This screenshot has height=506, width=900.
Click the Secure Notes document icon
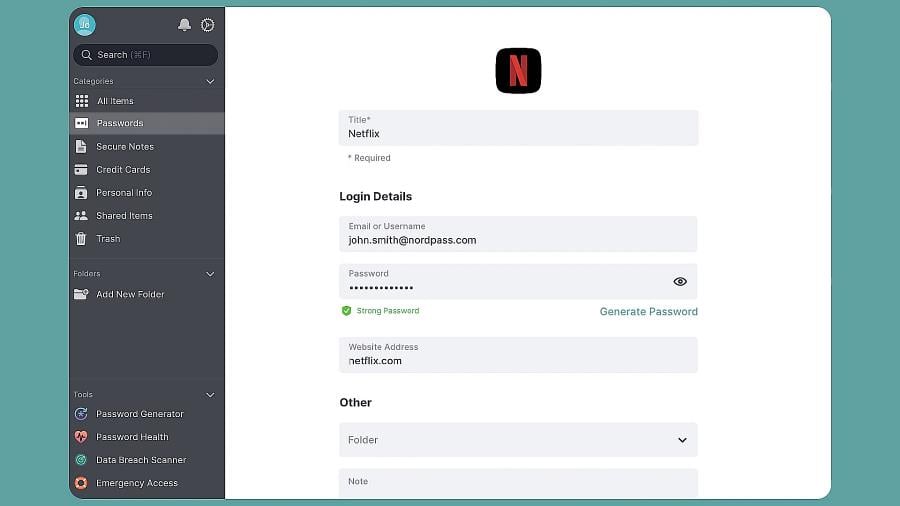(x=81, y=146)
